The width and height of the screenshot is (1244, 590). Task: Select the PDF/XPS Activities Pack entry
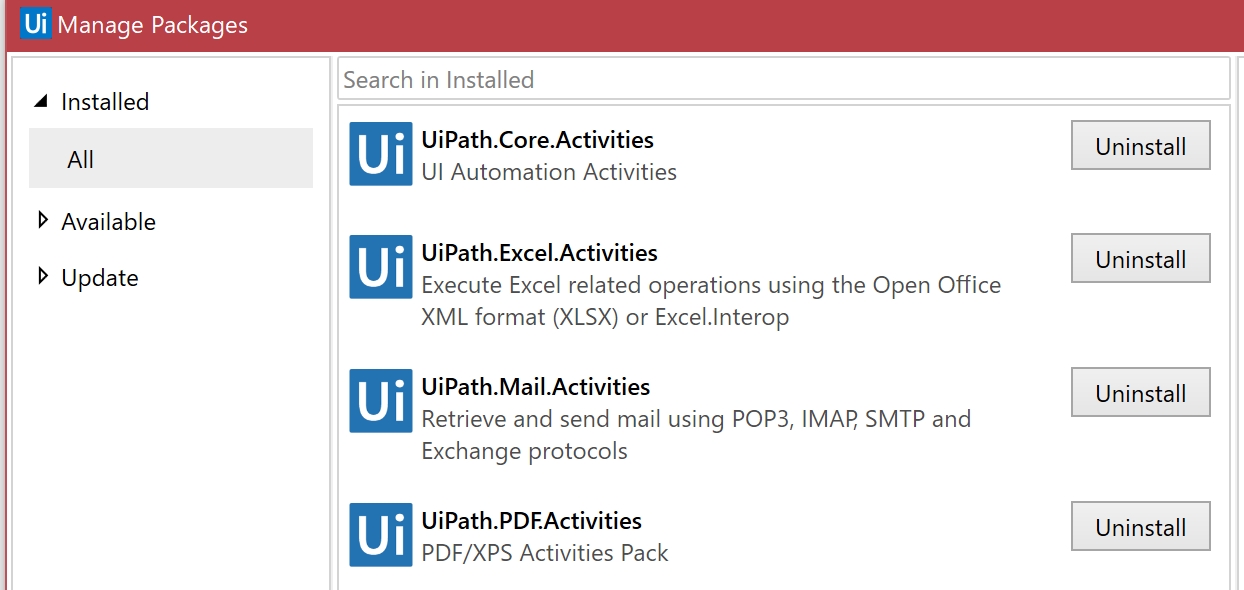[x=545, y=552]
